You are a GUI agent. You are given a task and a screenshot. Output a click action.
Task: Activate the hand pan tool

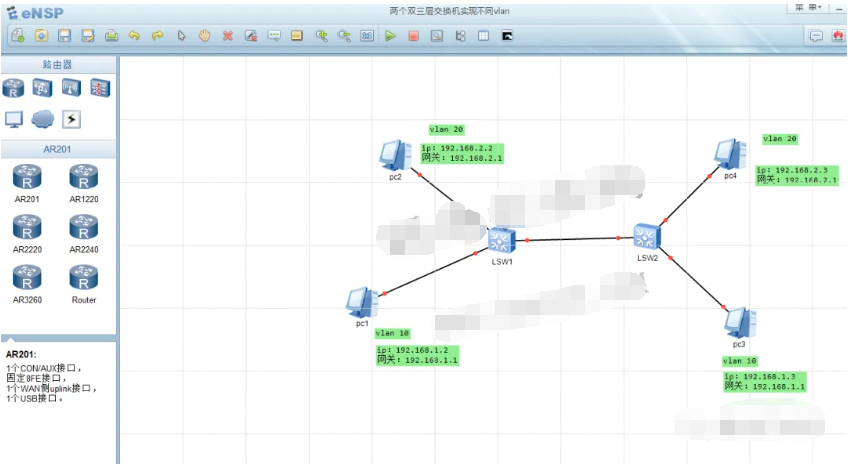click(204, 36)
